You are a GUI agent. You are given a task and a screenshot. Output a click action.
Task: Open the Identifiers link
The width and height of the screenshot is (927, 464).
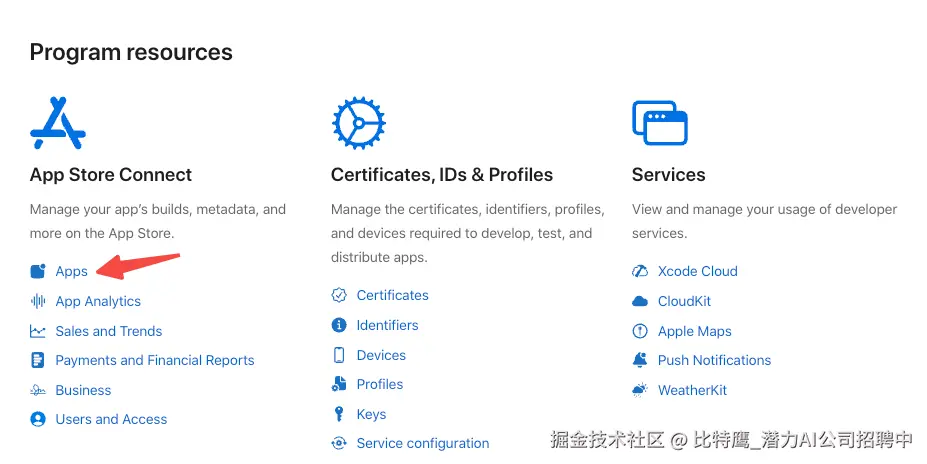click(x=387, y=325)
